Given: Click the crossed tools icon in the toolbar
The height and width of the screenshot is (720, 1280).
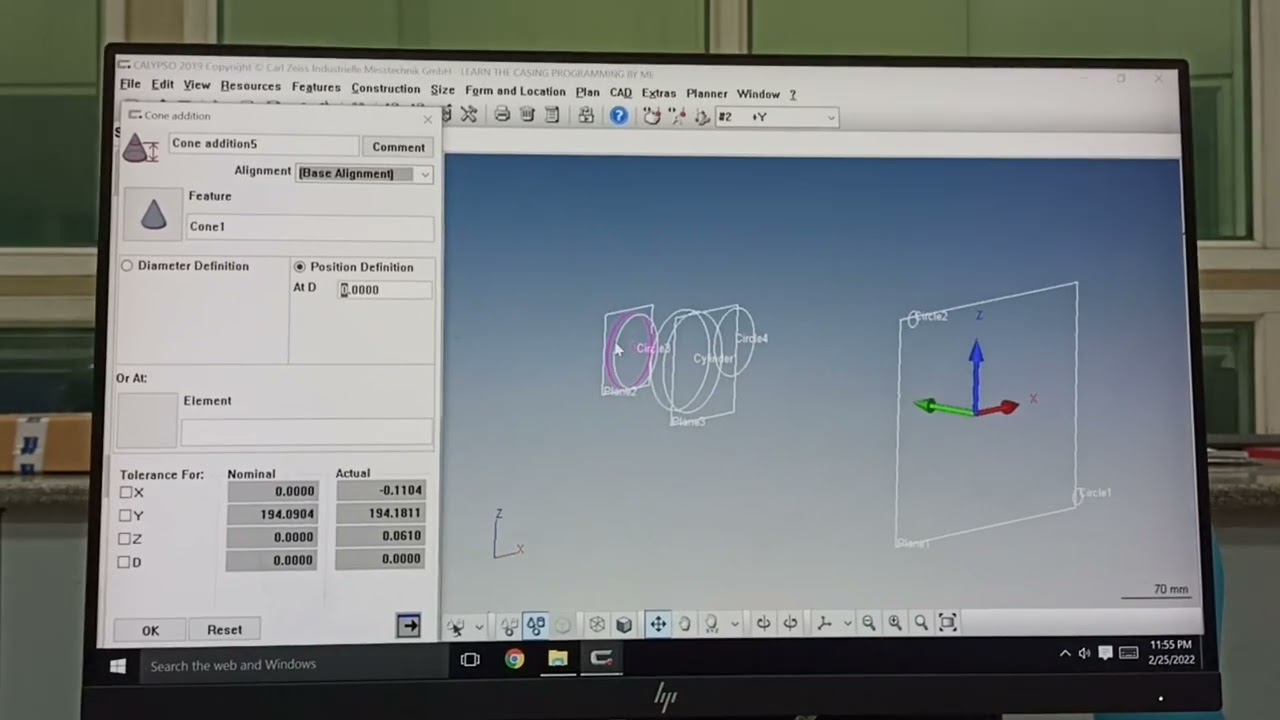Looking at the screenshot, I should coord(469,115).
